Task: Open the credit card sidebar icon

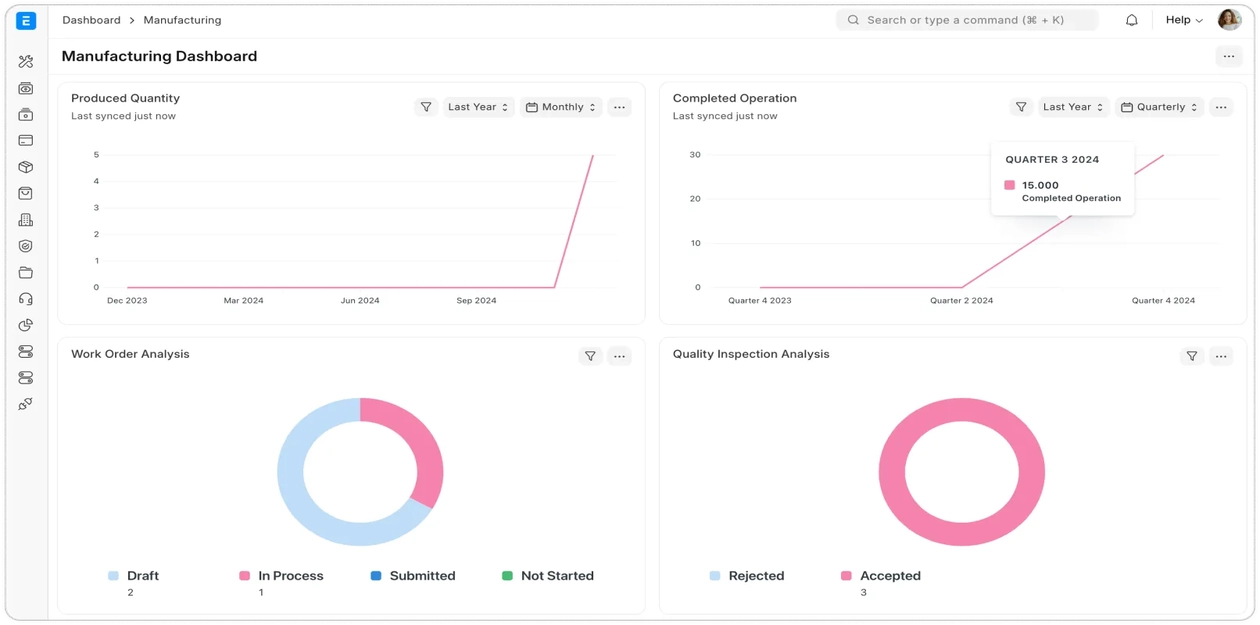Action: (x=26, y=141)
